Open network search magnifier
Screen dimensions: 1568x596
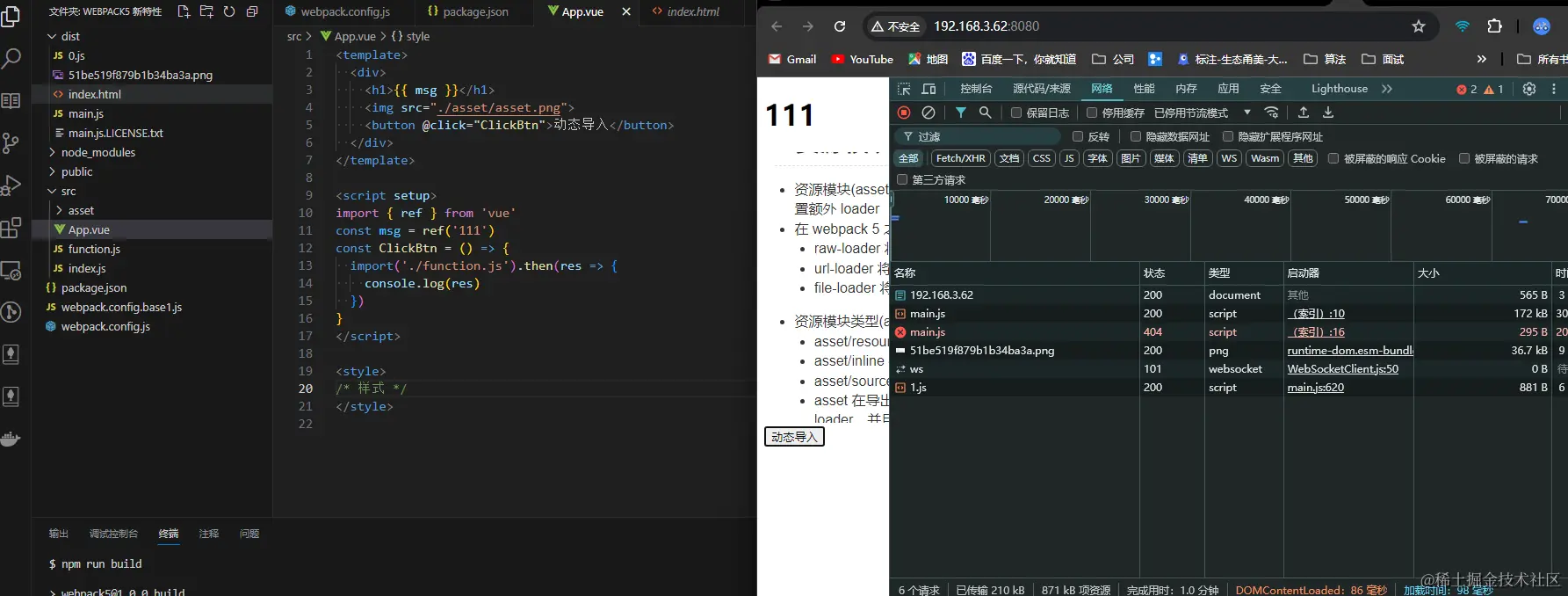pos(986,113)
